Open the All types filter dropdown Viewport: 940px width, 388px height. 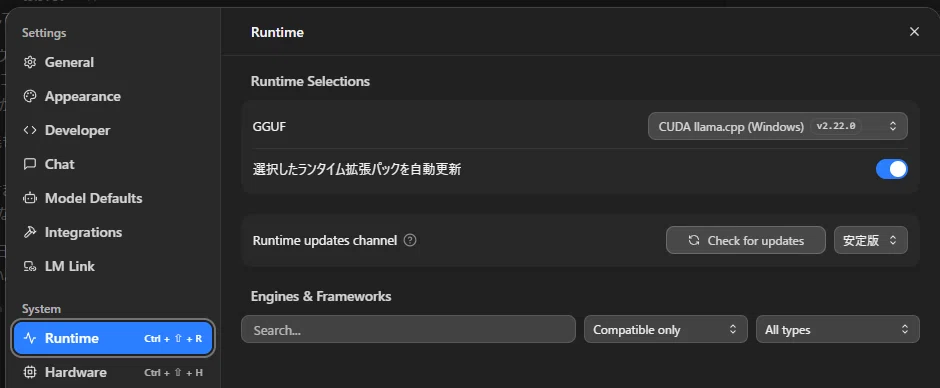tap(837, 330)
